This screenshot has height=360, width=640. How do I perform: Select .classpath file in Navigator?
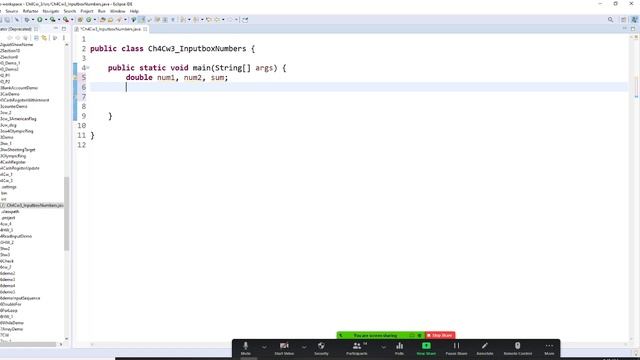point(10,211)
